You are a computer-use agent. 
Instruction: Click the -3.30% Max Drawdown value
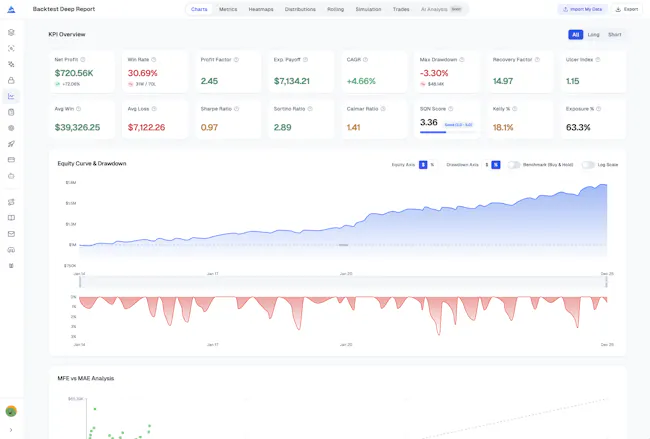(x=434, y=73)
